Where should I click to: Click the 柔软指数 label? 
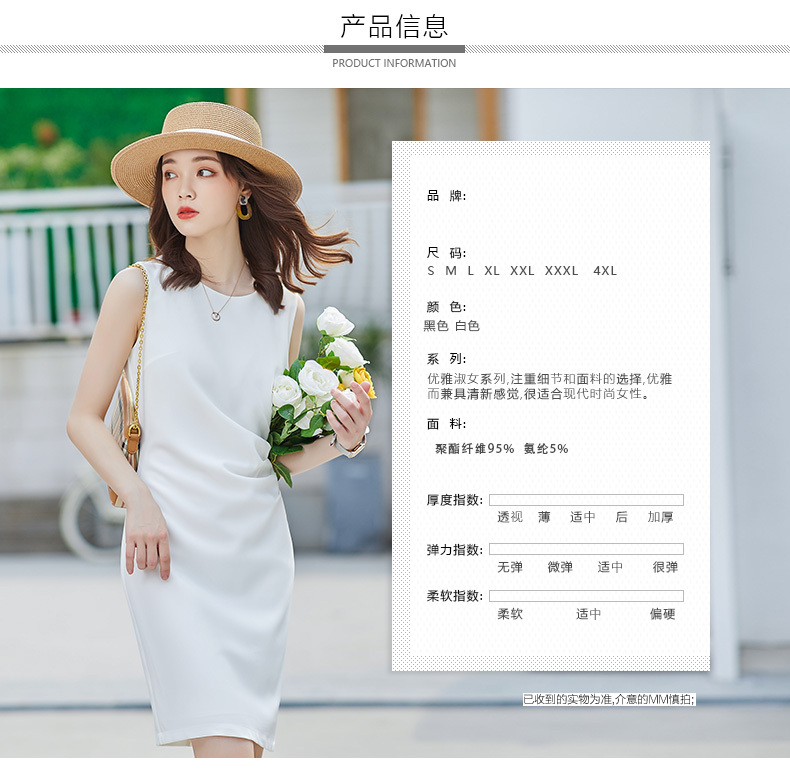point(454,596)
